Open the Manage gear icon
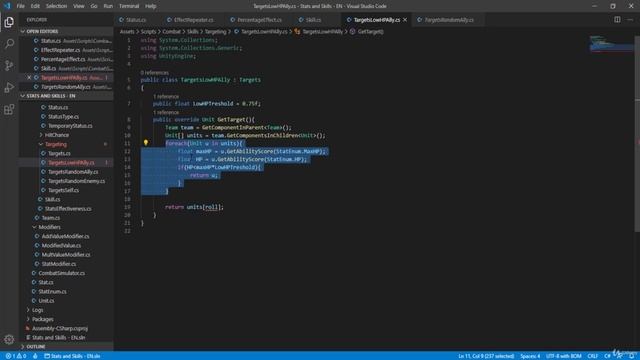 click(9, 339)
